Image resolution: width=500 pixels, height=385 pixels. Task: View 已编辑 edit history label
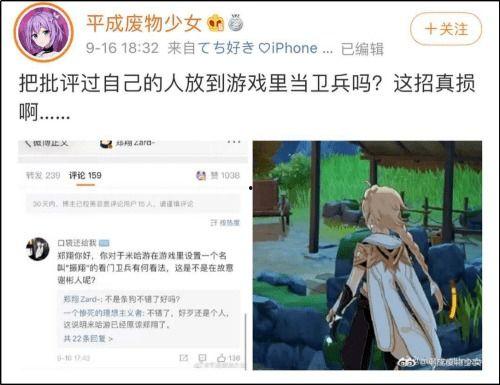click(x=362, y=49)
